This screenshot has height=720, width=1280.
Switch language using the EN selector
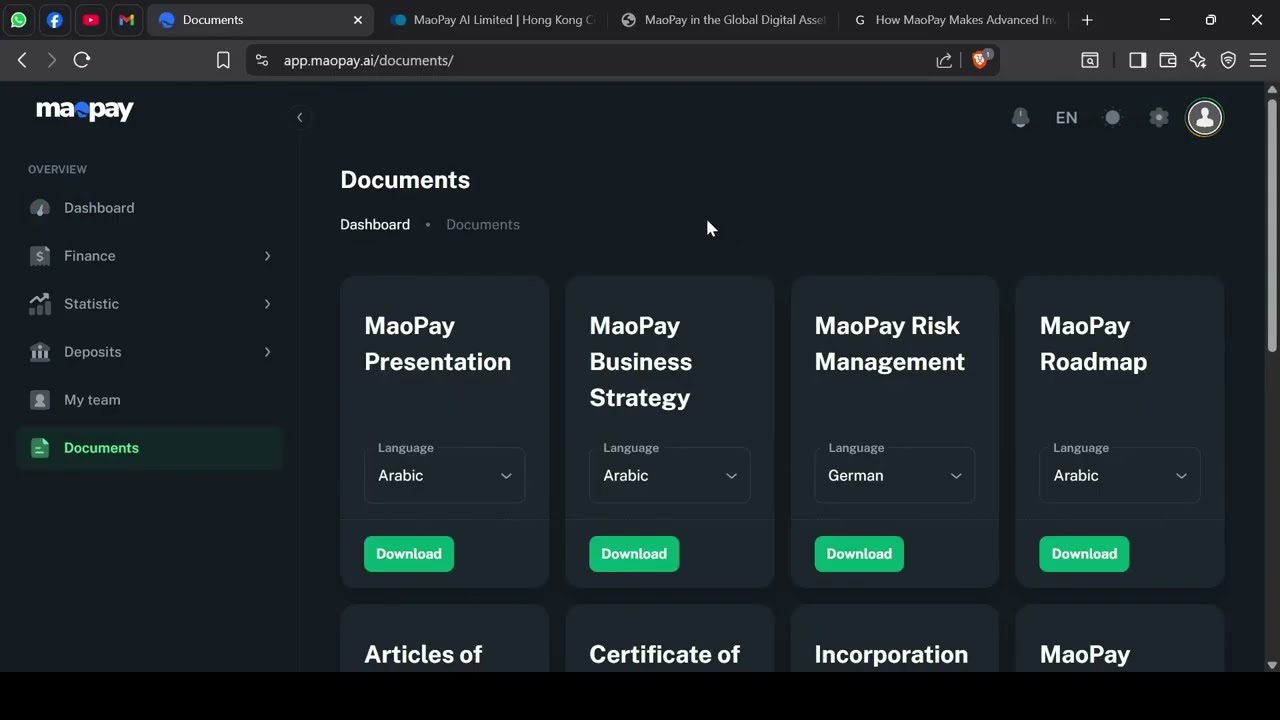[1066, 118]
